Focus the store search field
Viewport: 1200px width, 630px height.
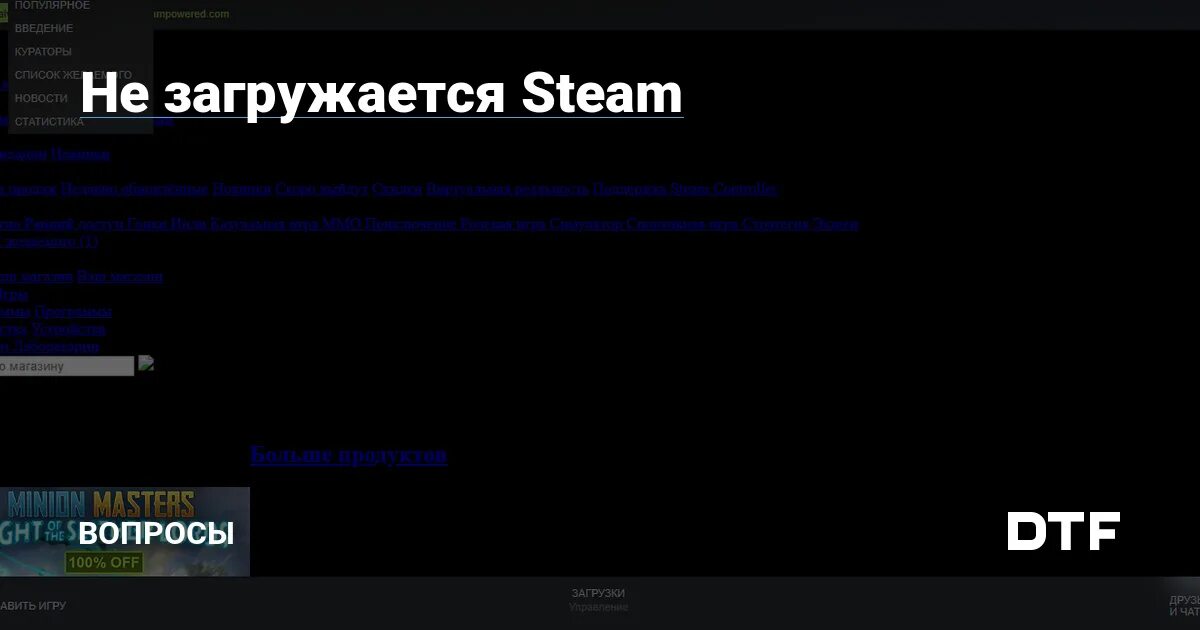(x=66, y=367)
